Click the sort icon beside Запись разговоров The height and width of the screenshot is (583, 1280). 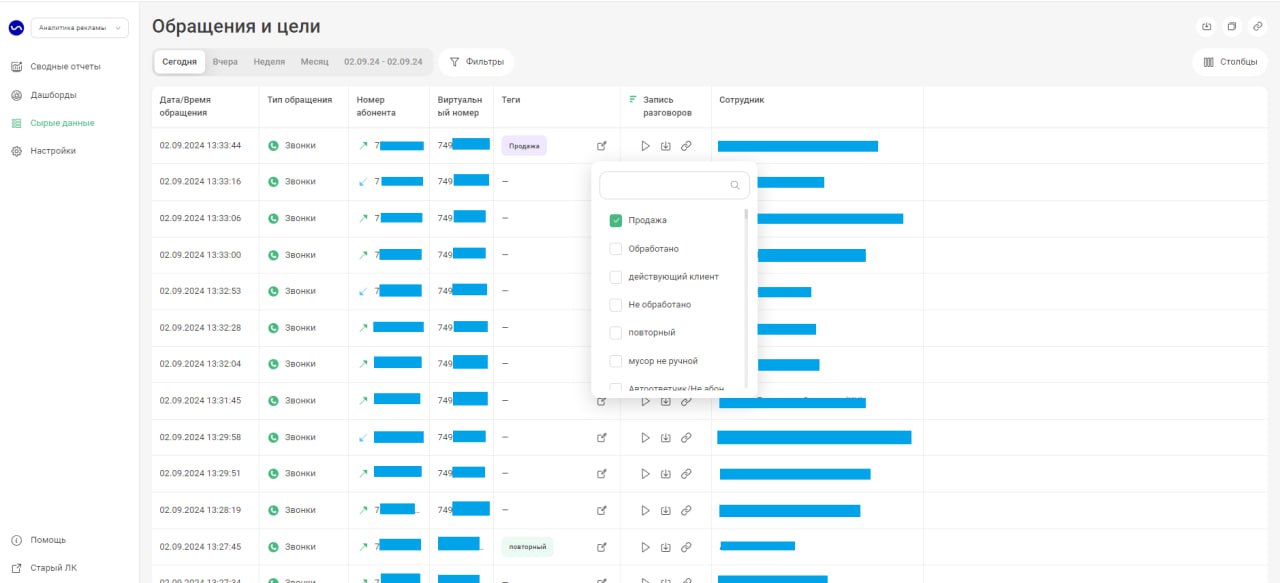coord(633,100)
